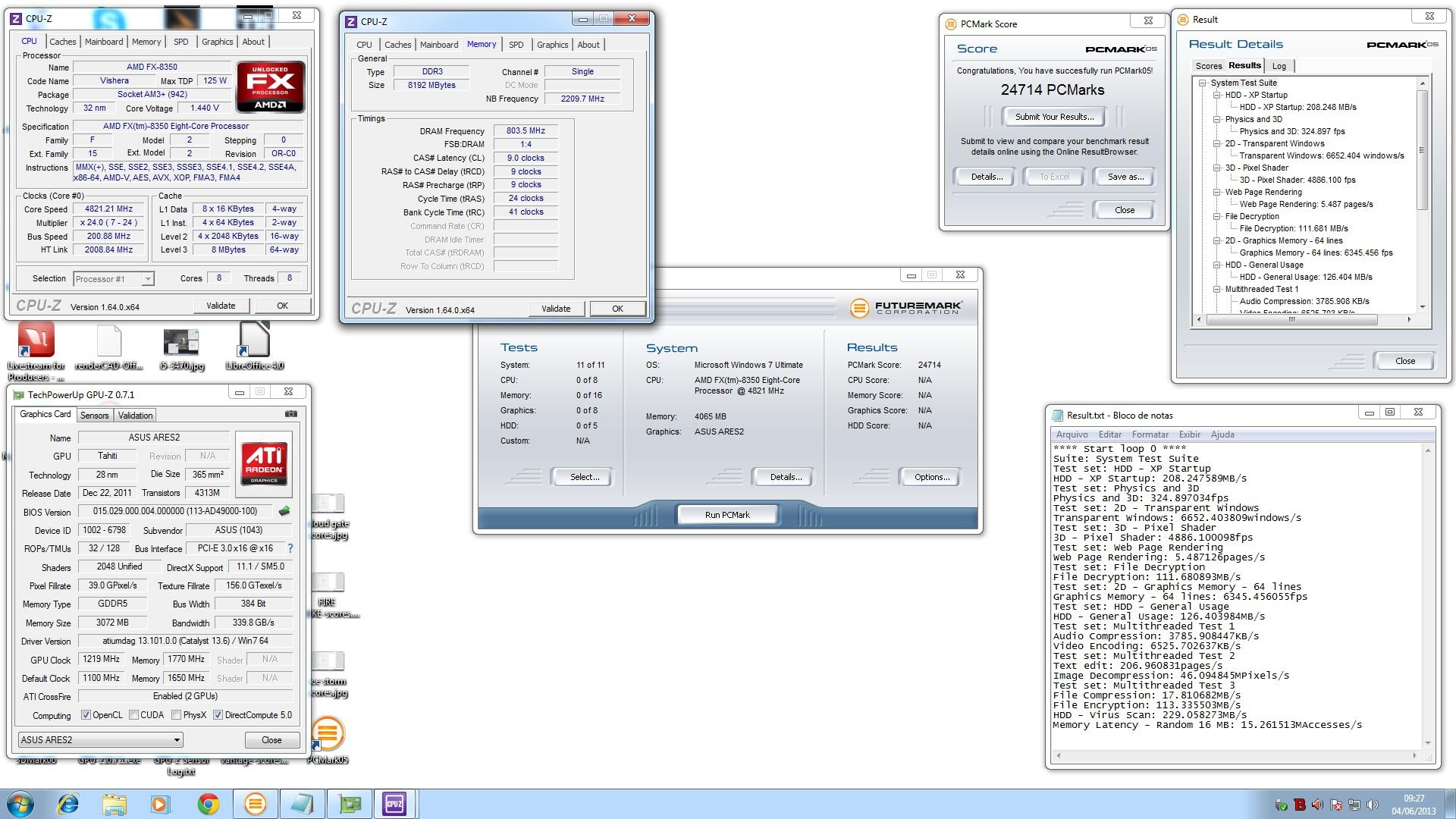The height and width of the screenshot is (819, 1456).
Task: Click Save as... in PCMark Score
Action: 1125,177
